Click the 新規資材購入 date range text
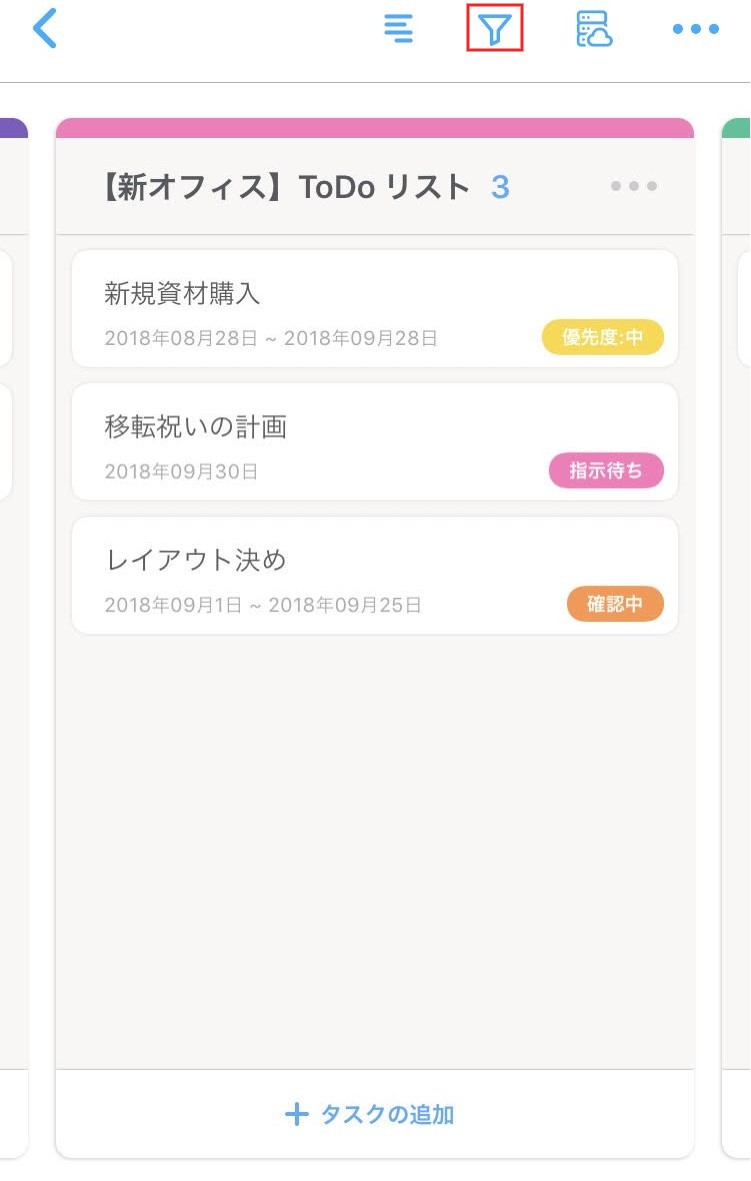The image size is (751, 1181). (271, 338)
